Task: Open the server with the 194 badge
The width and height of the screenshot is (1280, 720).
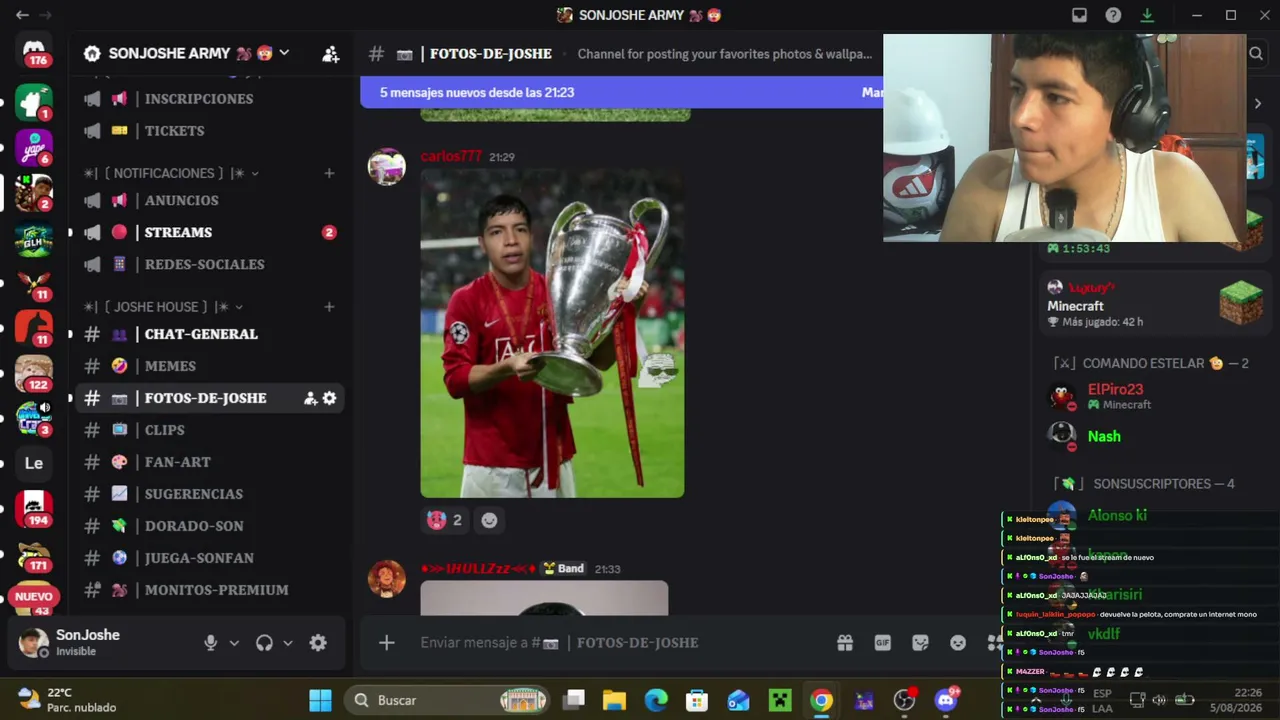Action: point(34,508)
